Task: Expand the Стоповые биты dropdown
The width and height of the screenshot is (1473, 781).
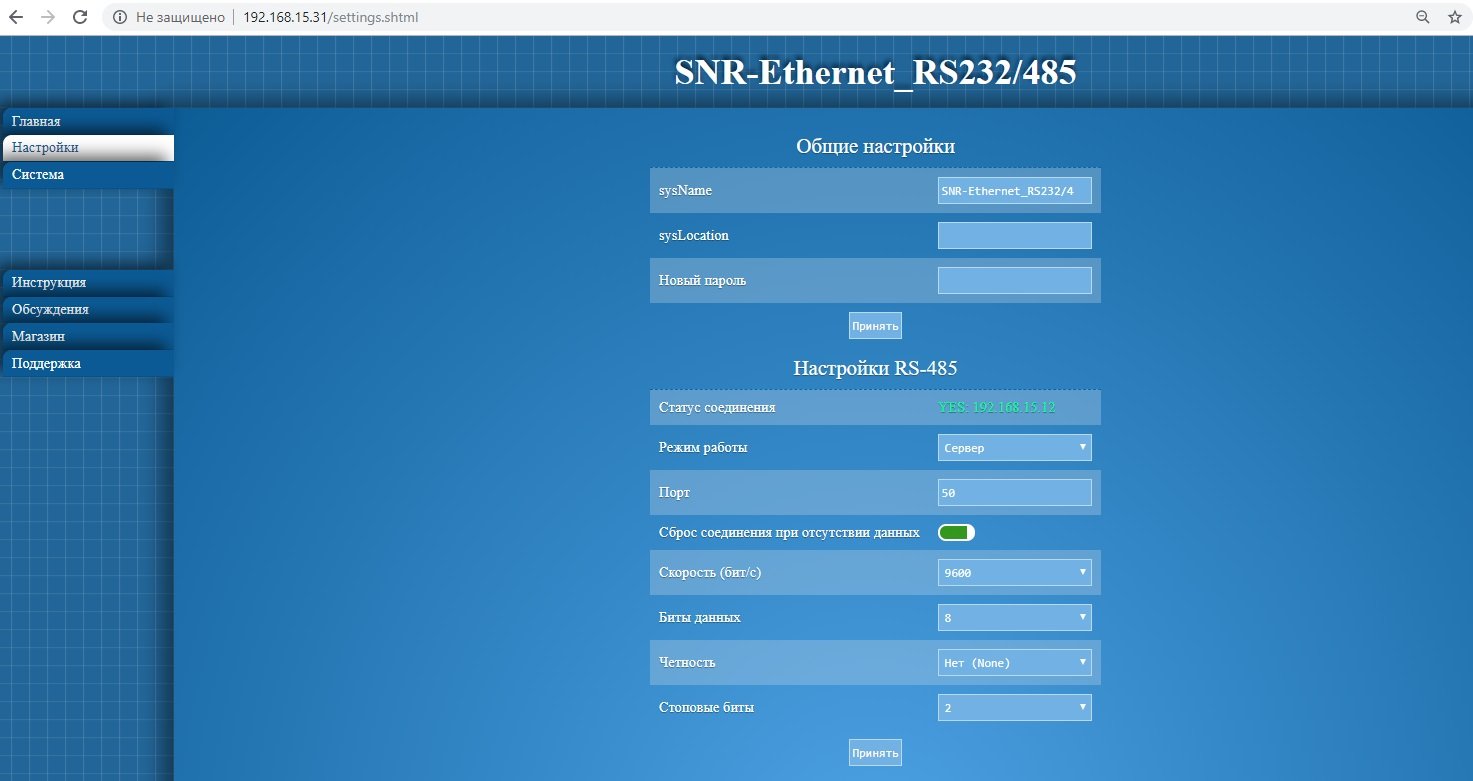Action: point(1014,708)
